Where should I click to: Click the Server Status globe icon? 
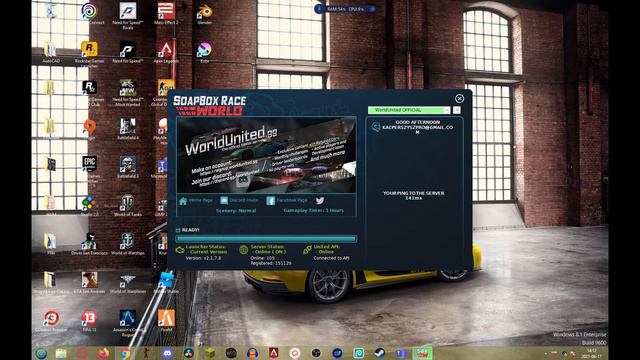(x=244, y=250)
